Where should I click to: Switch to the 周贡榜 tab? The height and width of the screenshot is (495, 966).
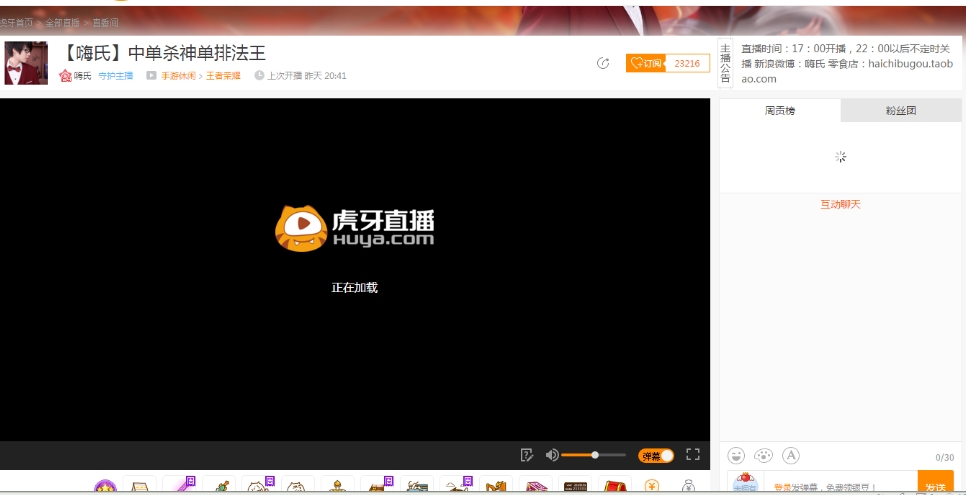[780, 110]
